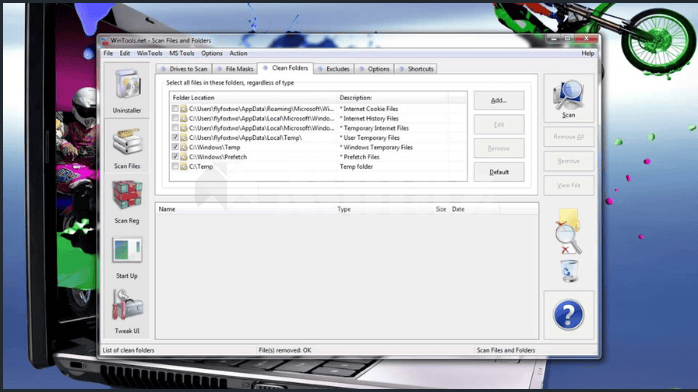Open the WinTools menu
Viewport: 698px width, 392px height.
pos(149,53)
